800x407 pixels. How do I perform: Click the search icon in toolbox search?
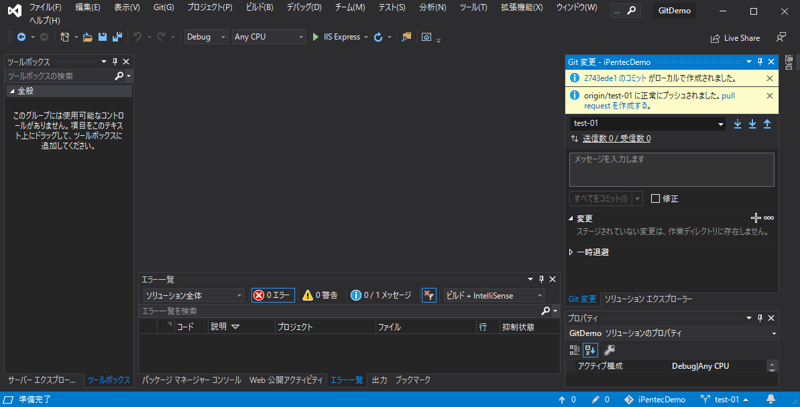119,76
